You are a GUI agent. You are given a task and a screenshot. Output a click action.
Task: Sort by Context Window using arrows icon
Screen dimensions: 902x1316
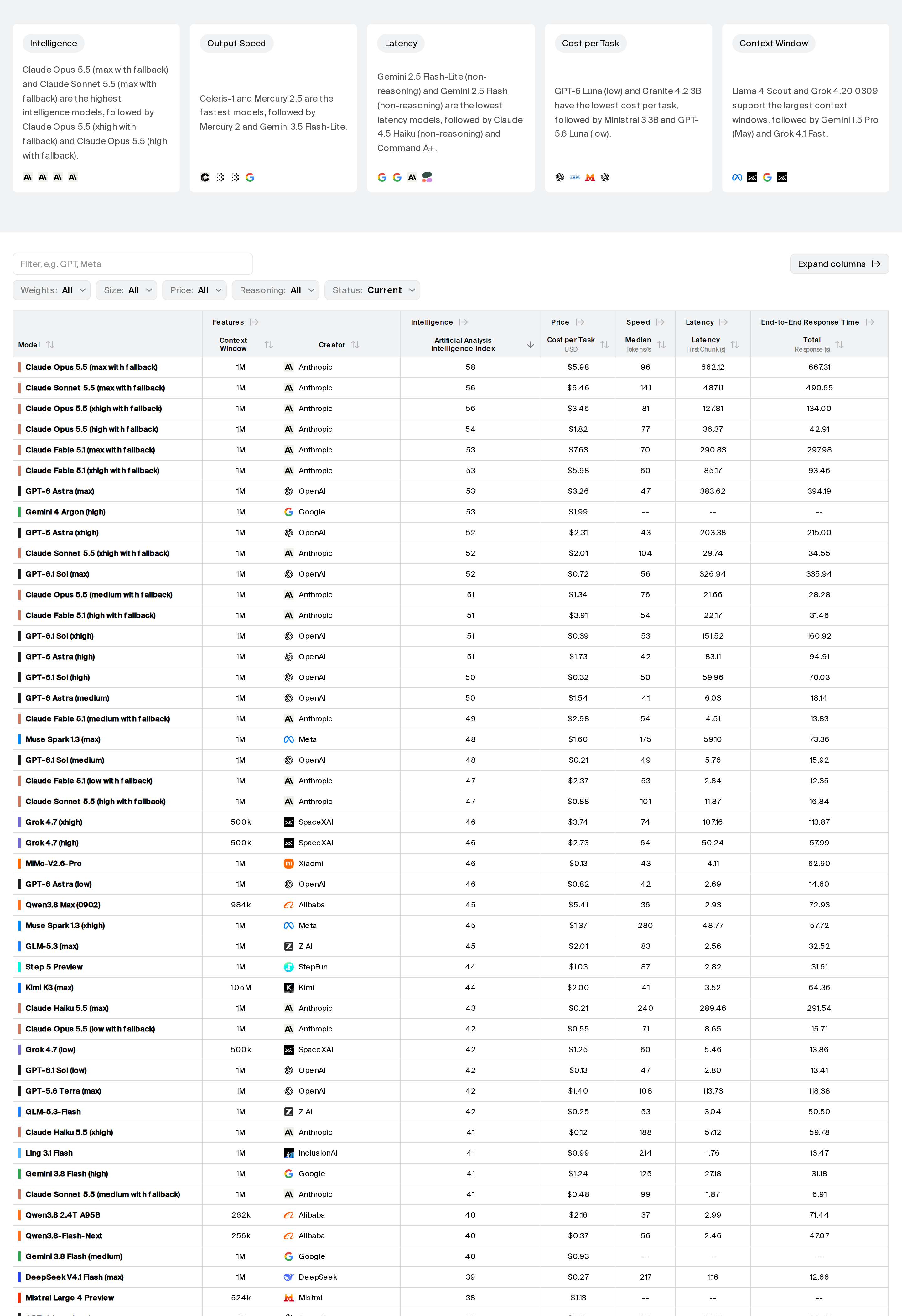(x=269, y=344)
